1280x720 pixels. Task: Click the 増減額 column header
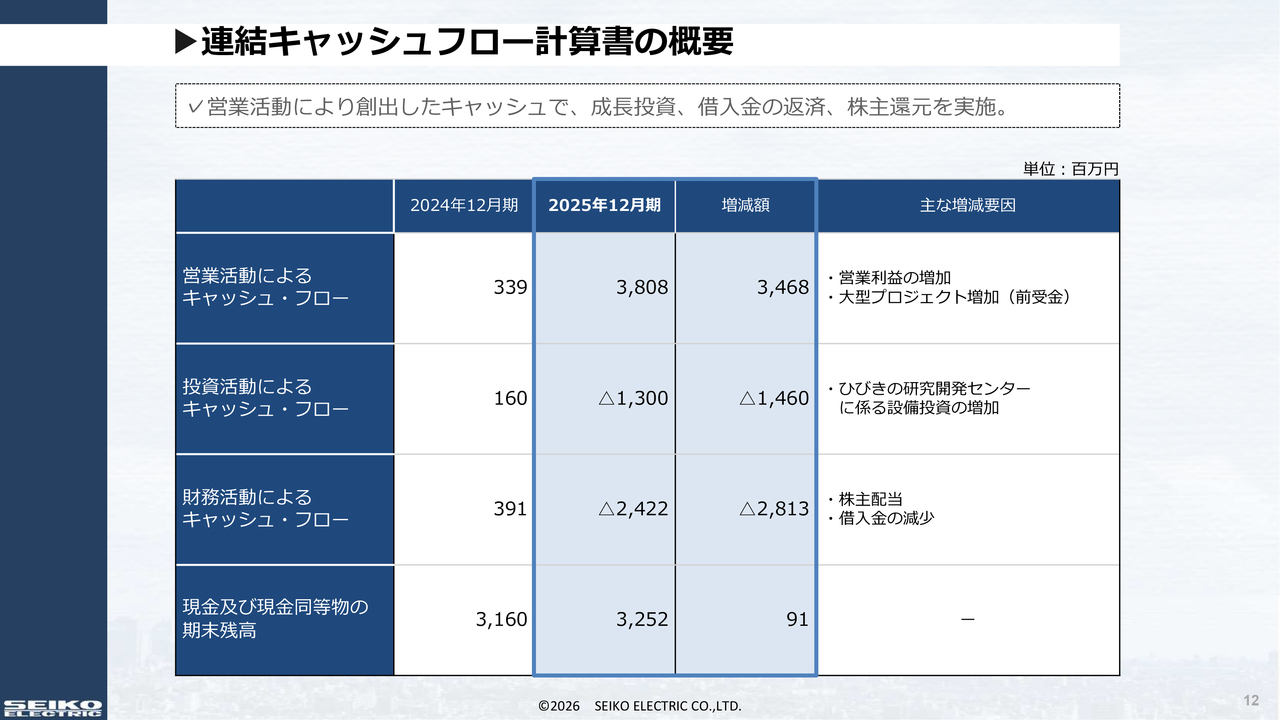pos(746,205)
